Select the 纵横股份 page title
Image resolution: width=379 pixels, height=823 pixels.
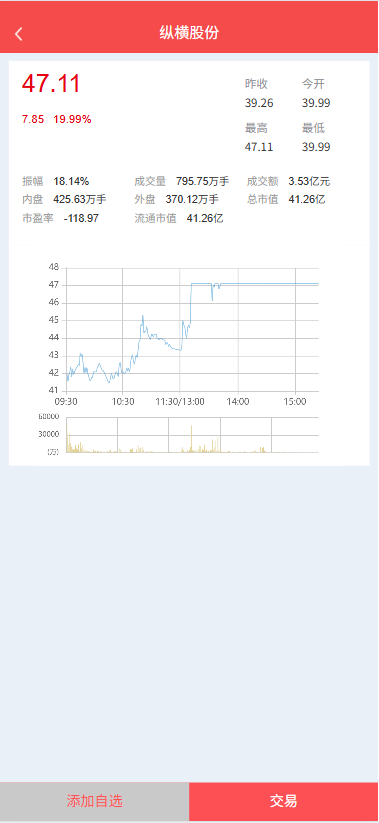(x=190, y=33)
